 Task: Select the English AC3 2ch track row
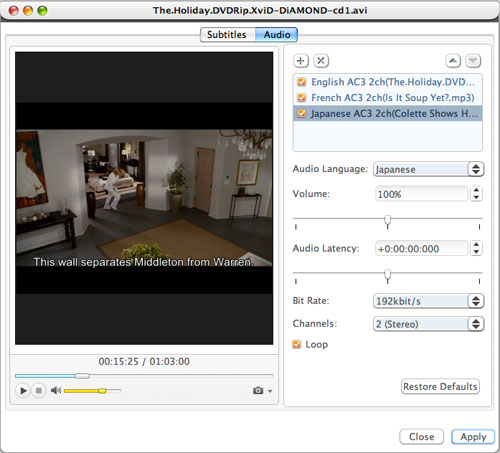tap(387, 82)
